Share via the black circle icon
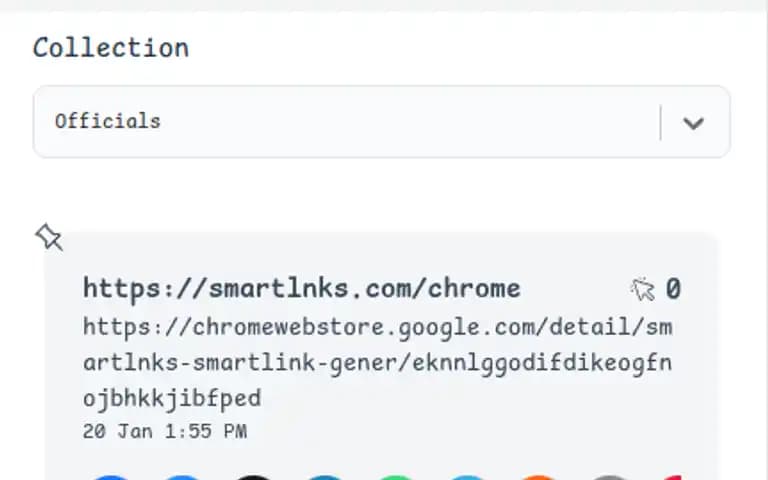The height and width of the screenshot is (480, 768). (x=253, y=478)
